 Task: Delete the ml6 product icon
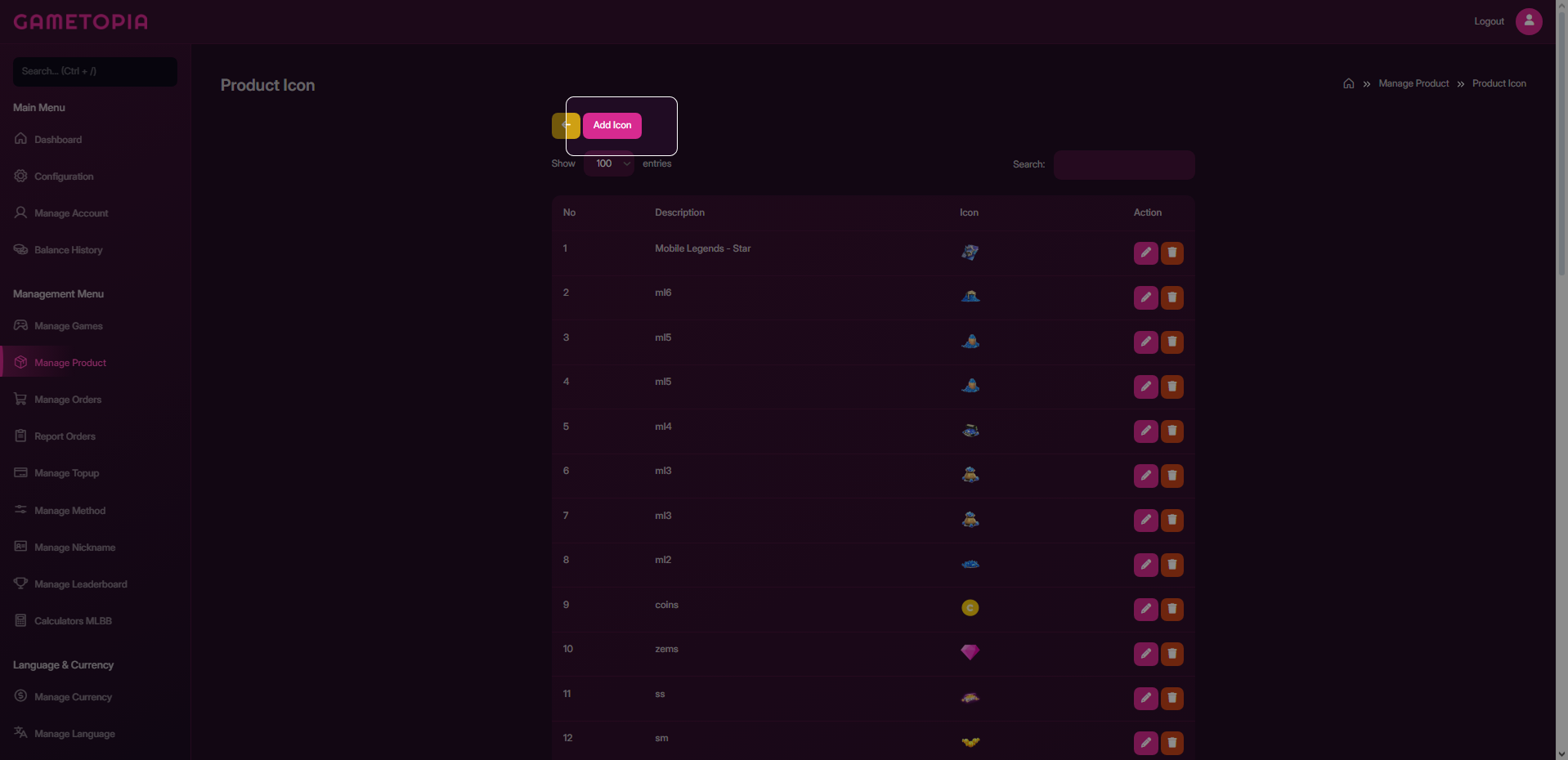point(1172,297)
